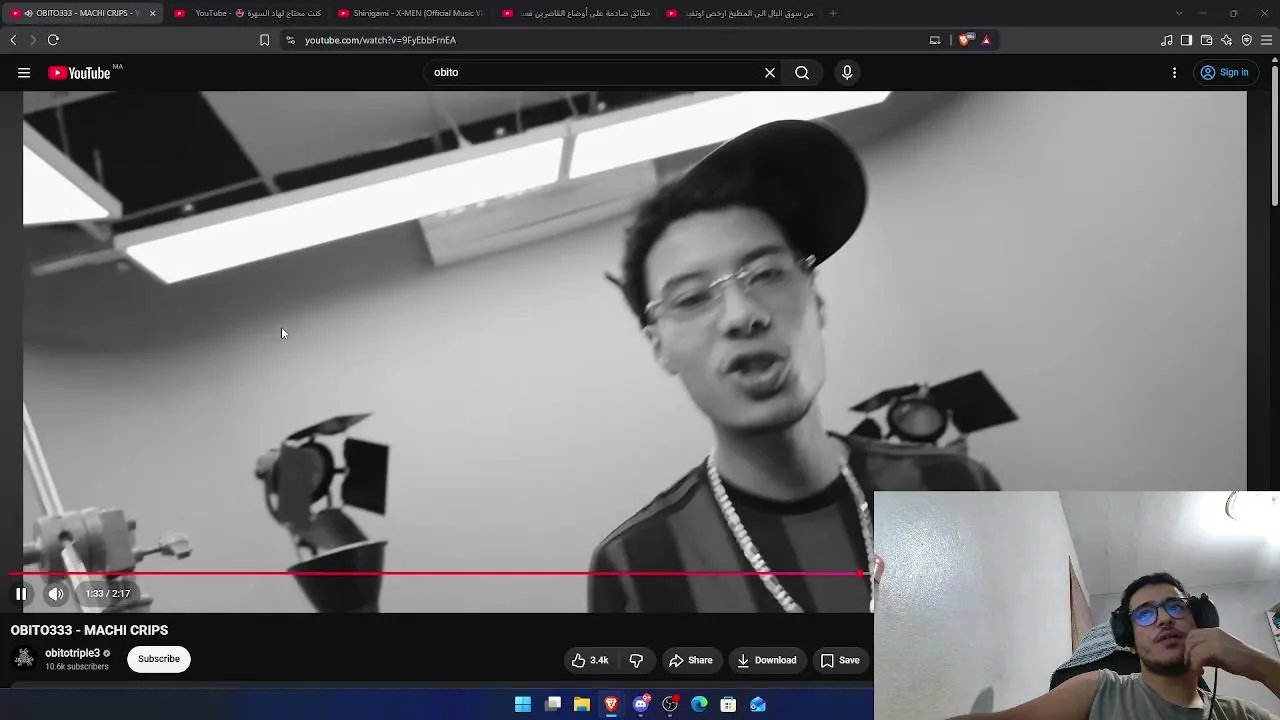Open site information icon beside the URL

point(290,40)
